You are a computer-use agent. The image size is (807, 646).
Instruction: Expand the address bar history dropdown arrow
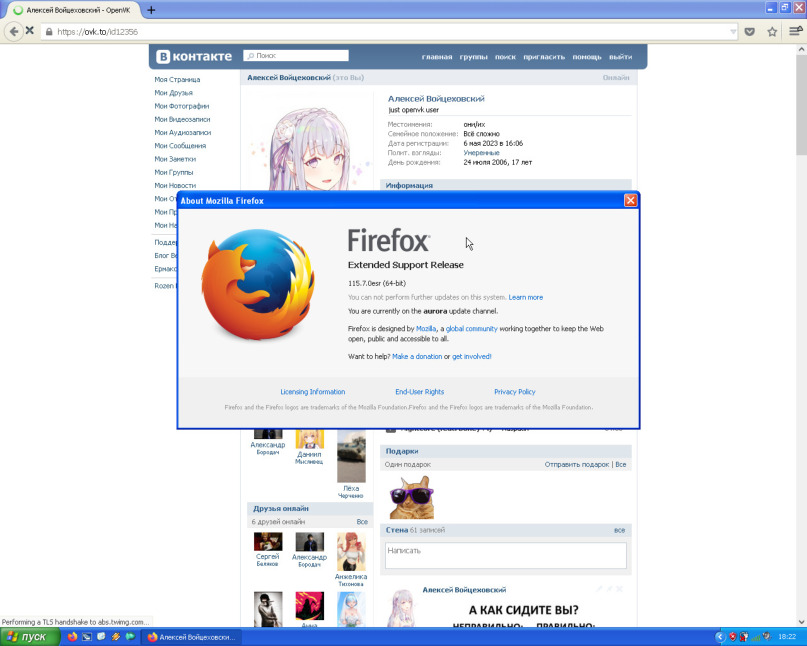coord(733,32)
